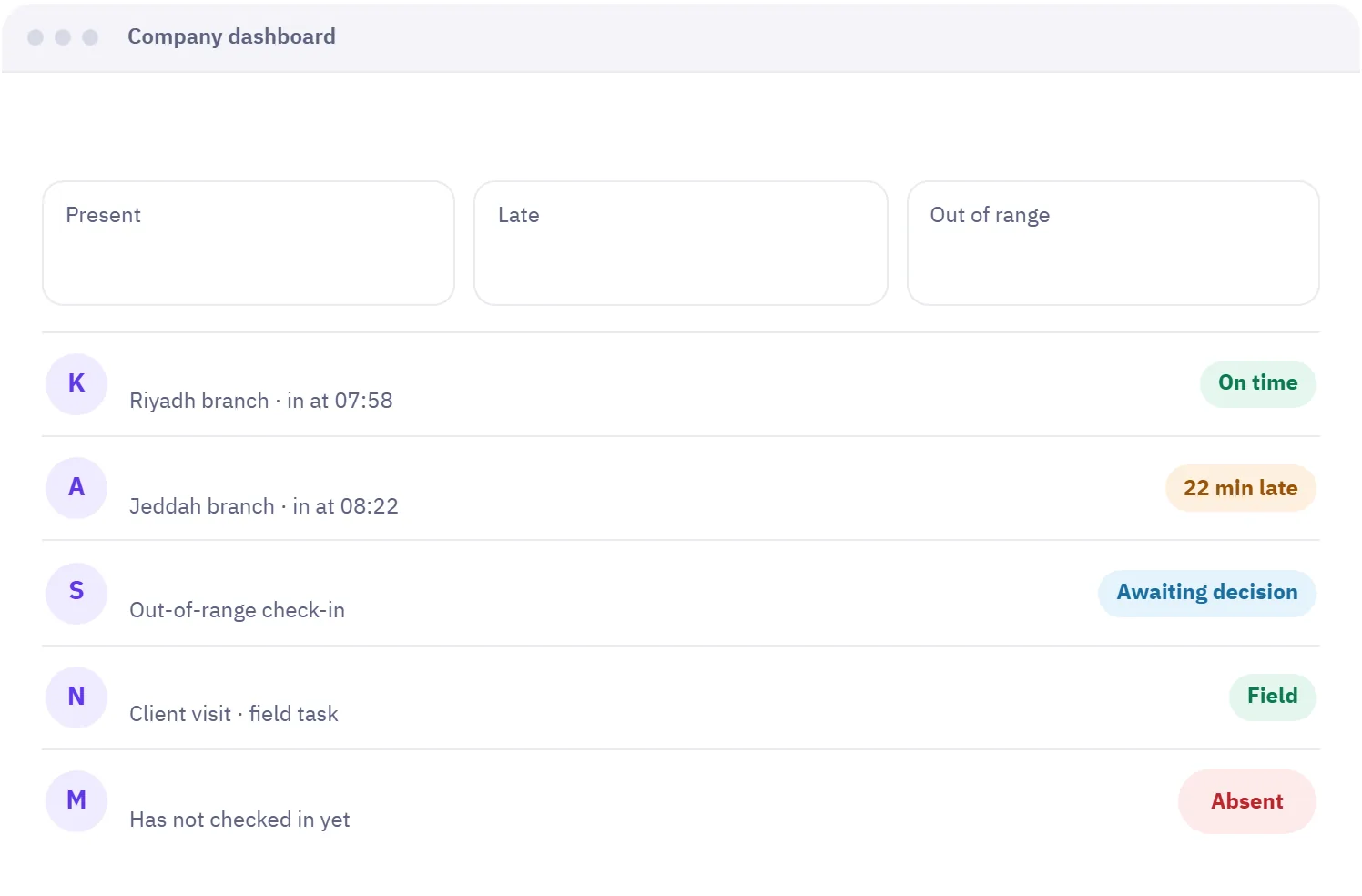Viewport: 1362px width, 896px height.
Task: Select 'Client visit · field task' text
Action: click(x=234, y=714)
